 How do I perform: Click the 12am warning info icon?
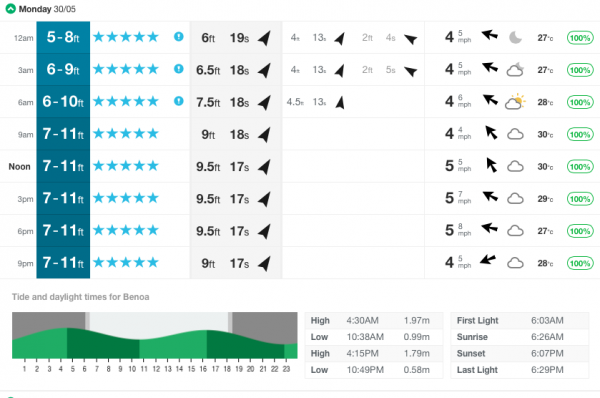[x=179, y=37]
